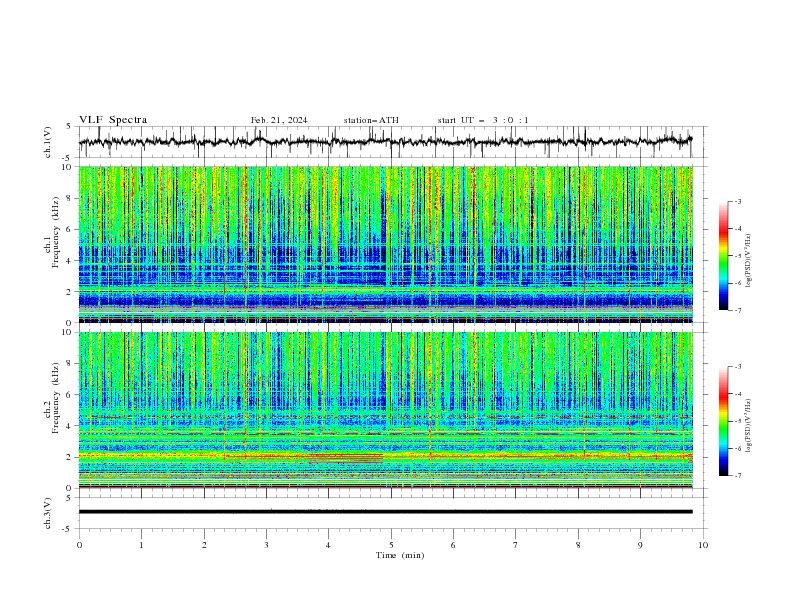
Task: Select the 'Time (min)' axis title
Action: pos(400,555)
